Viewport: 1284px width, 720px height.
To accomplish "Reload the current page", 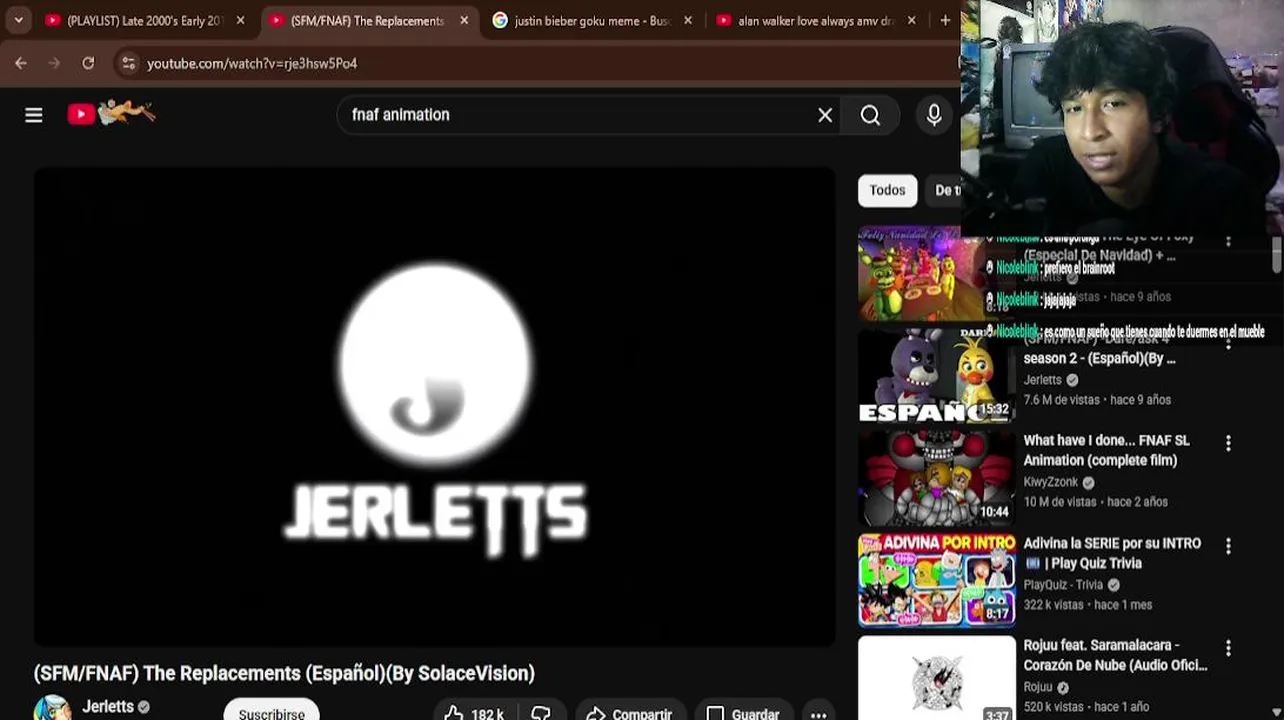I will tap(88, 63).
